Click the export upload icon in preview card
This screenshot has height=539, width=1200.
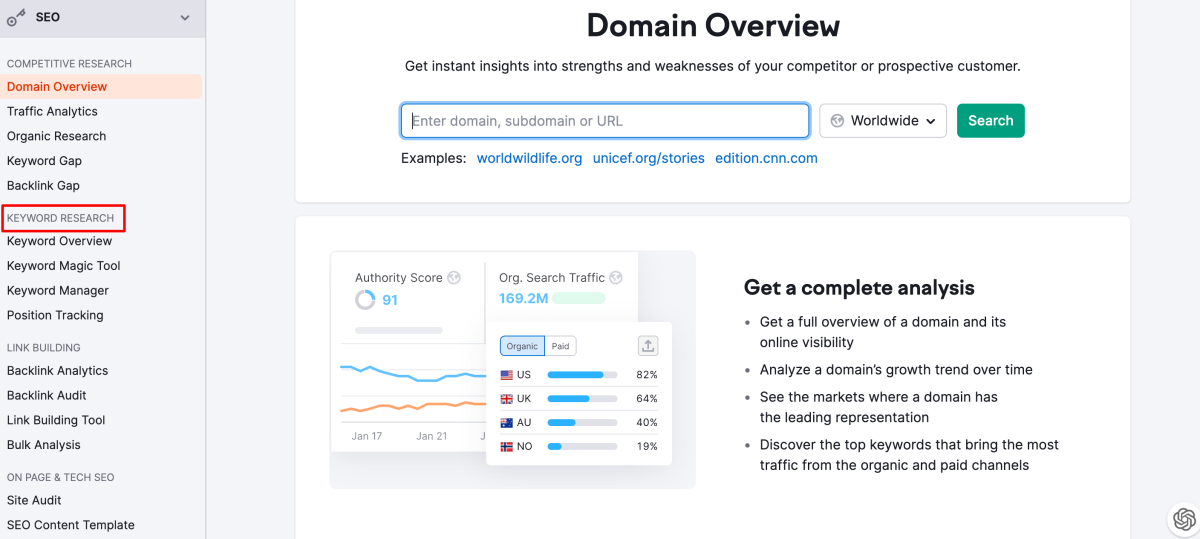pyautogui.click(x=648, y=346)
